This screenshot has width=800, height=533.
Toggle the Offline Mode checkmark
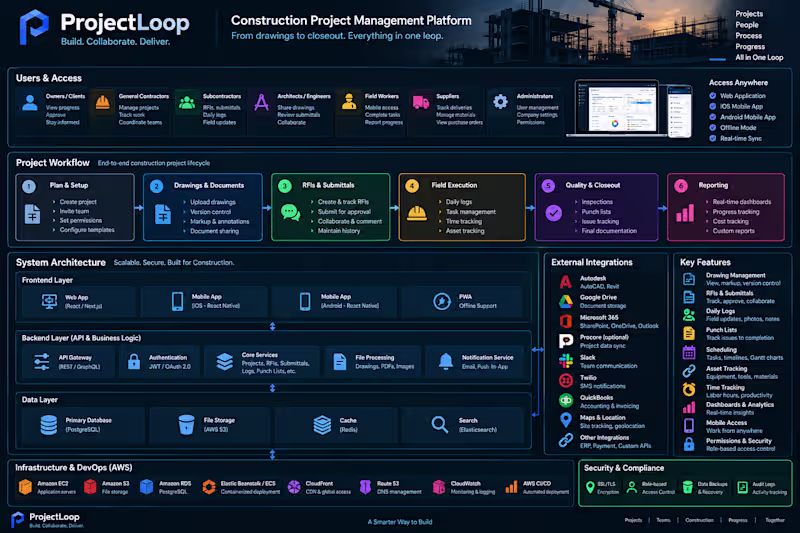click(713, 128)
